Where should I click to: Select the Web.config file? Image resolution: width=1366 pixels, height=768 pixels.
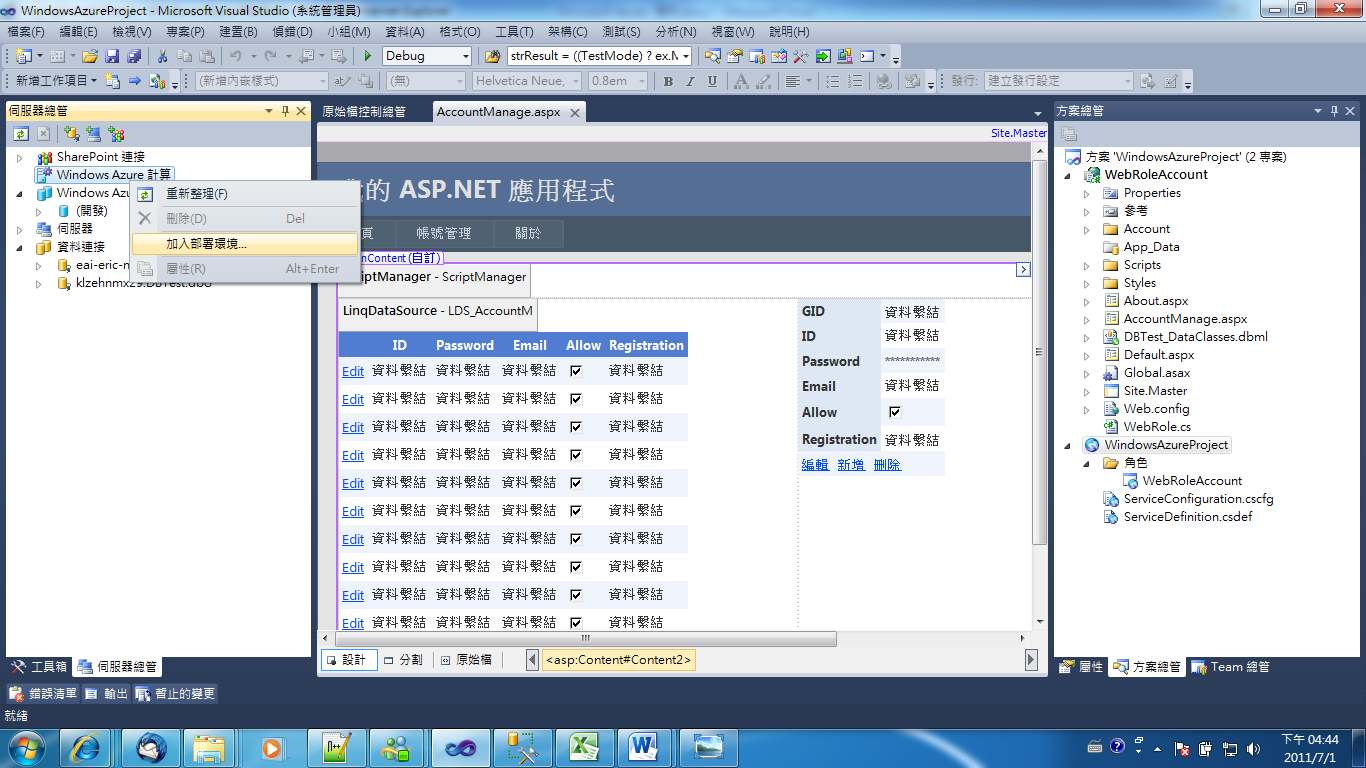coord(1156,409)
